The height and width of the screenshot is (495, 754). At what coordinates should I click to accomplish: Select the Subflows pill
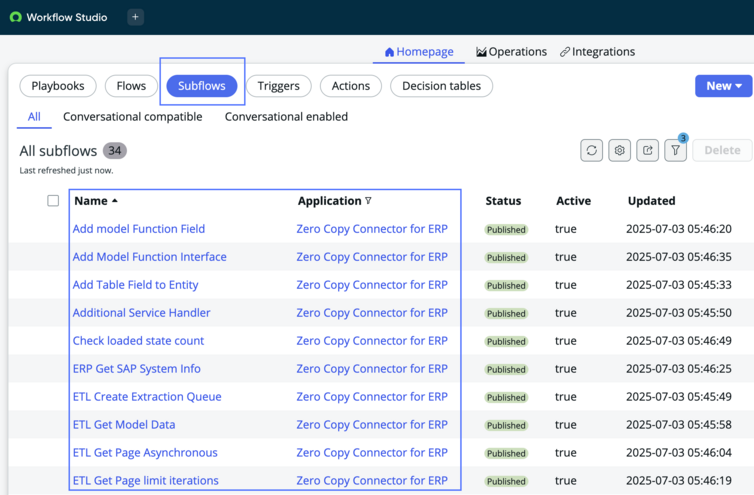coord(202,86)
